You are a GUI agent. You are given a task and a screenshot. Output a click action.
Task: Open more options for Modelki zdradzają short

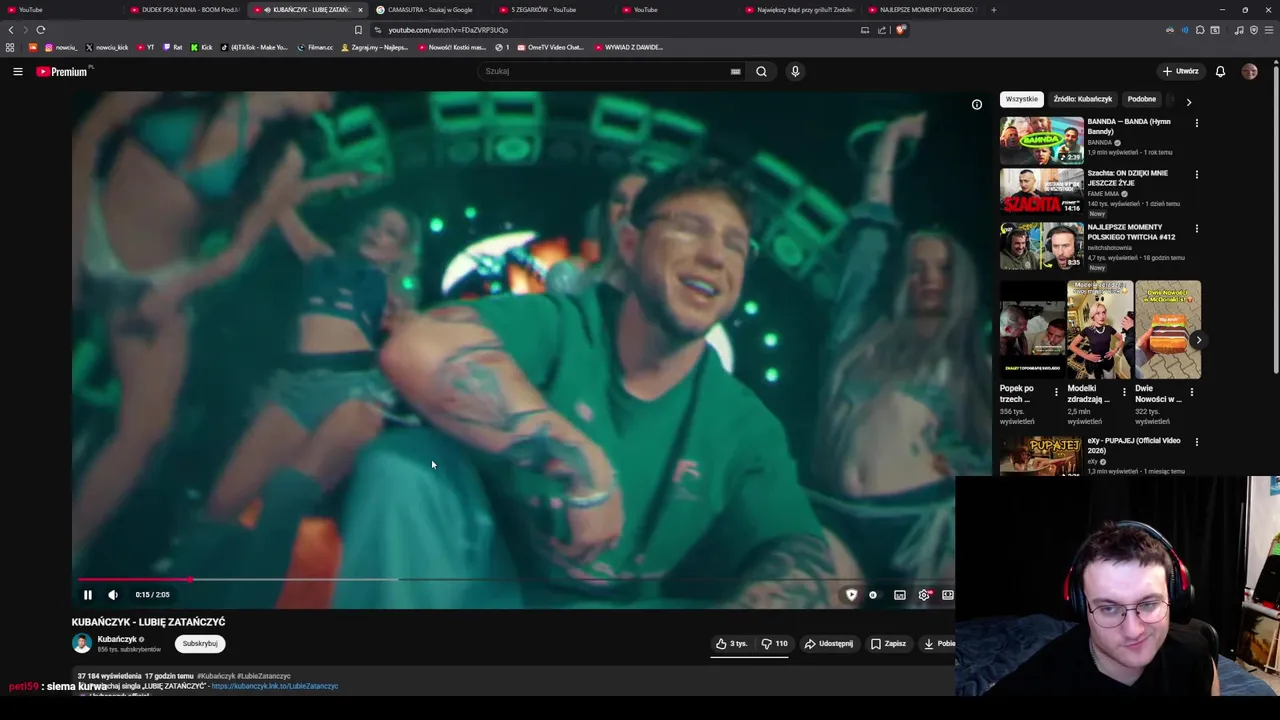coord(1124,392)
